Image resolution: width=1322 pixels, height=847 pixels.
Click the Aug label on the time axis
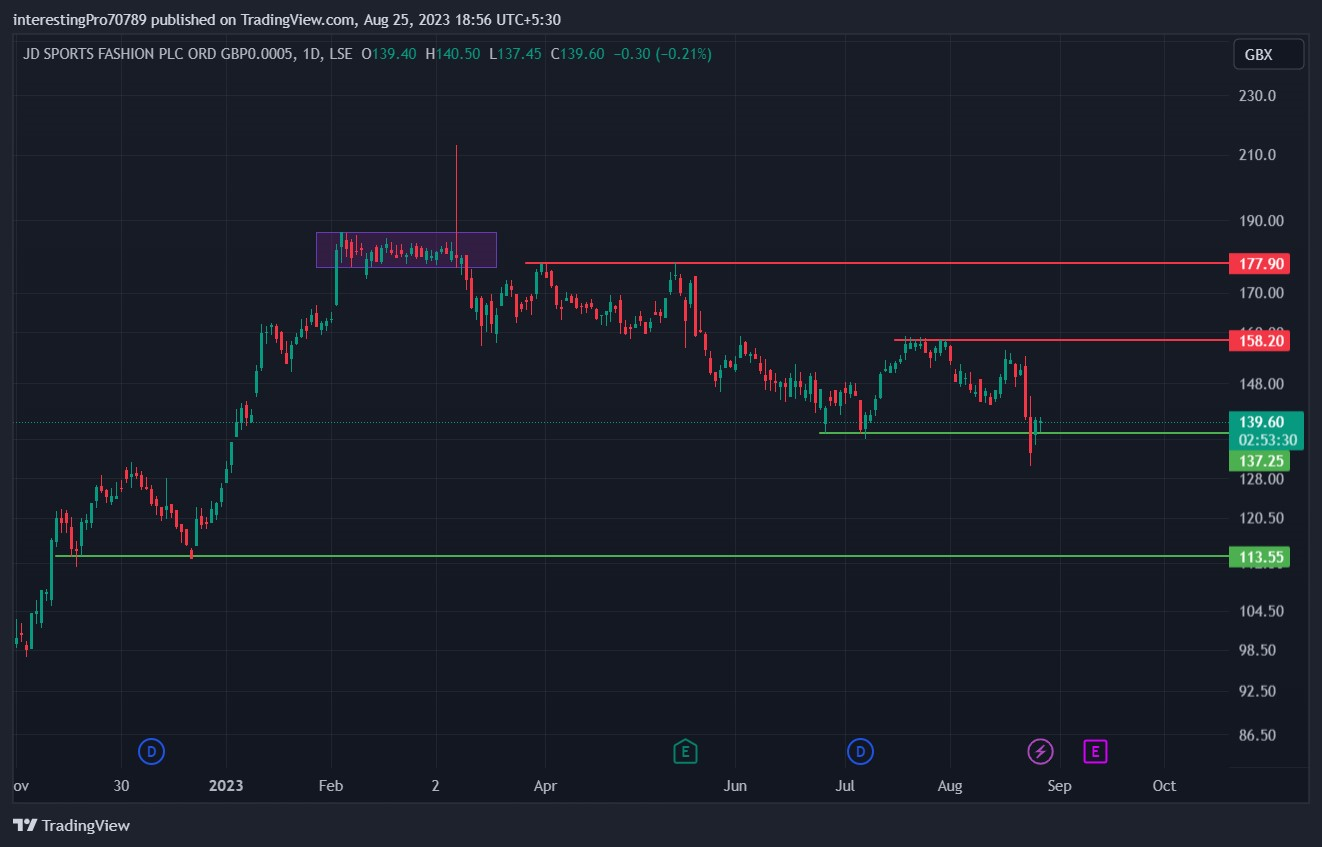point(950,786)
